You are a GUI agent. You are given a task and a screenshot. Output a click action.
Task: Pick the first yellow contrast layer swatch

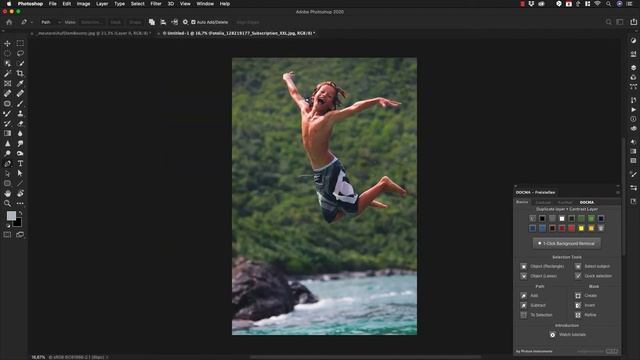click(581, 228)
